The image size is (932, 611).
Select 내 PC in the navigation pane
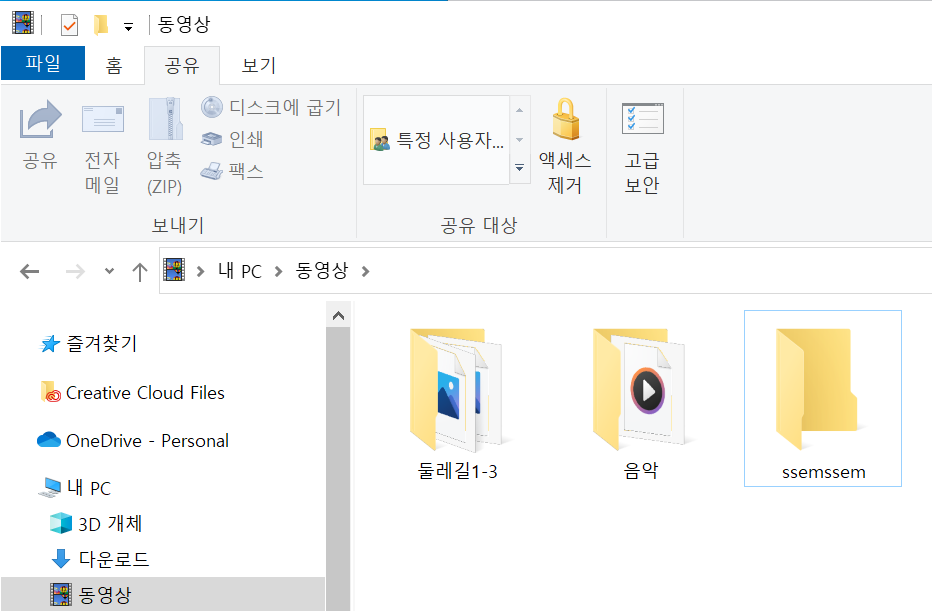click(75, 488)
